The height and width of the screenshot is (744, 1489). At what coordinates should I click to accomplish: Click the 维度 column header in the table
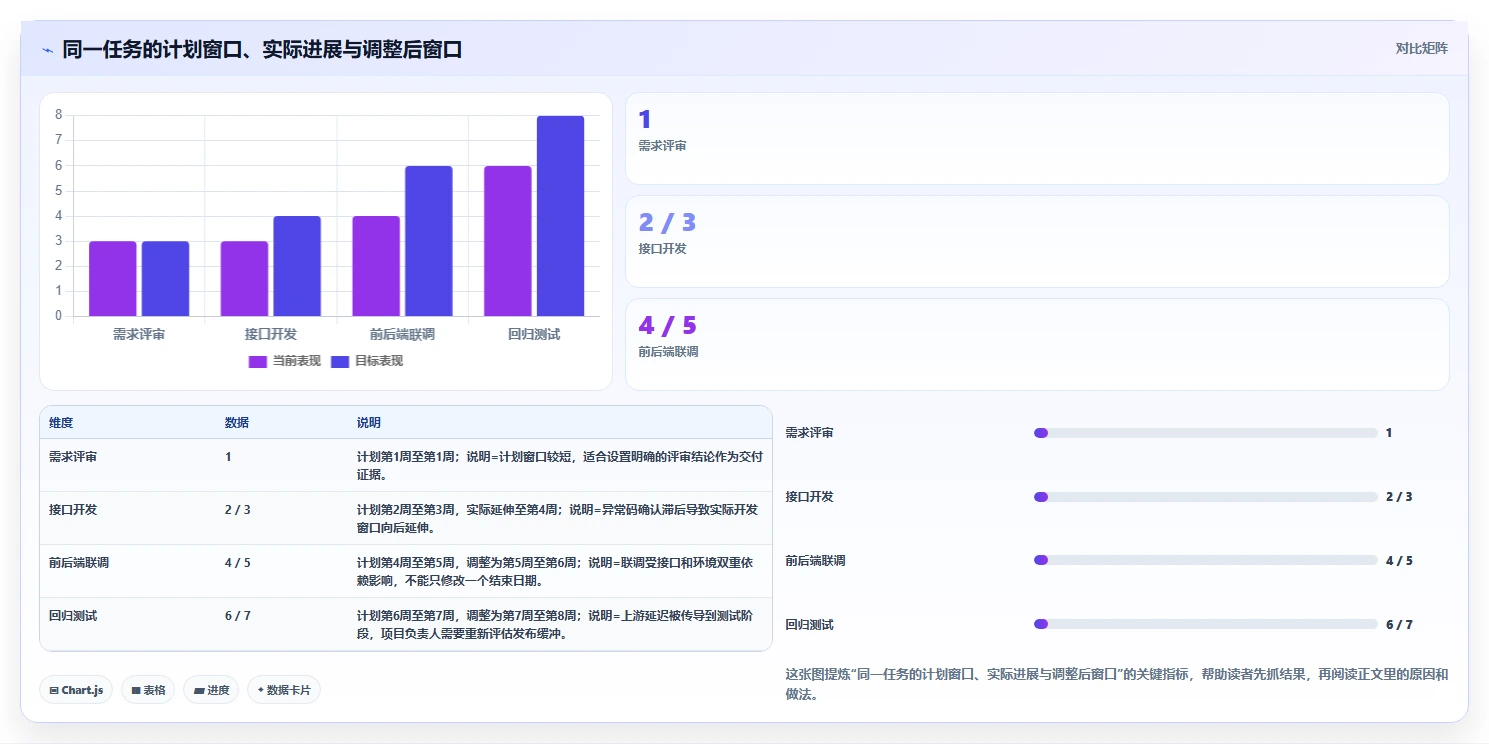tap(61, 423)
